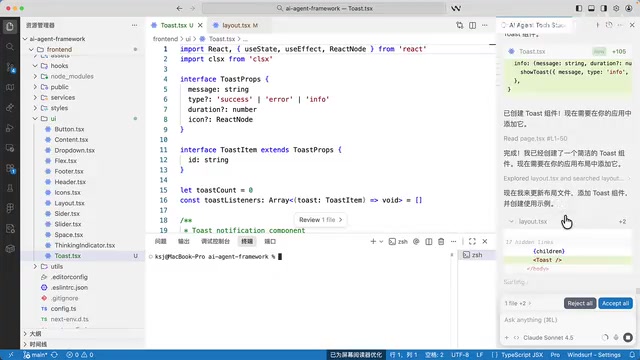640x360 pixels.
Task: Open terminal panel more actions
Action: click(453, 242)
